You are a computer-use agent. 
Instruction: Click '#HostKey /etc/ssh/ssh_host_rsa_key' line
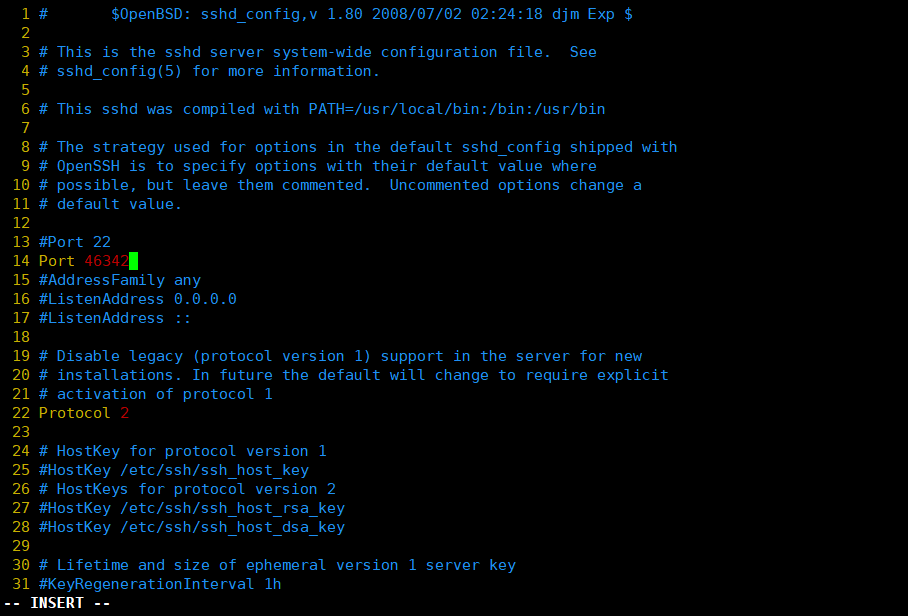coord(192,508)
